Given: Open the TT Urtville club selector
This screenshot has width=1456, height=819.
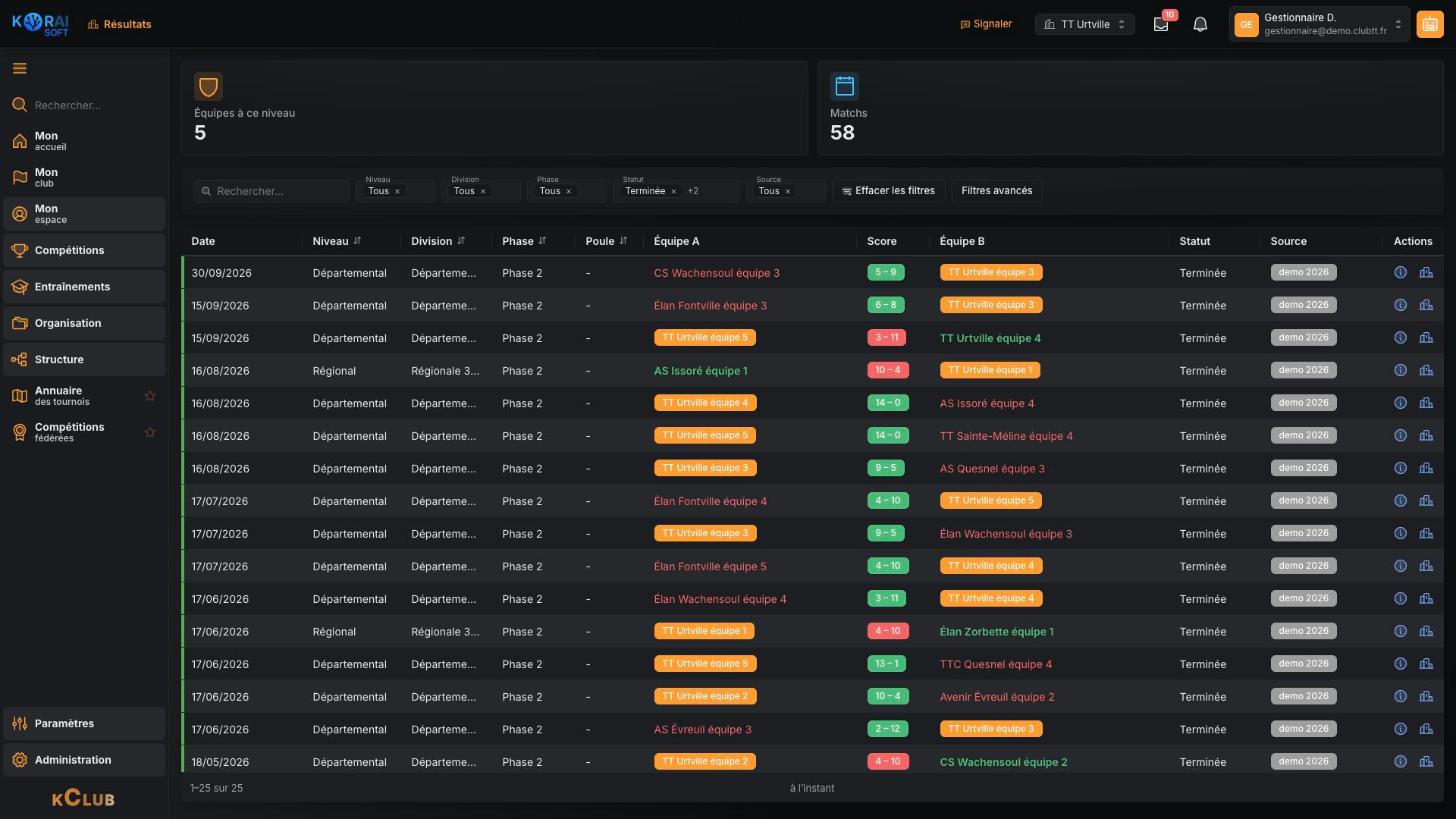Looking at the screenshot, I should click(x=1084, y=24).
